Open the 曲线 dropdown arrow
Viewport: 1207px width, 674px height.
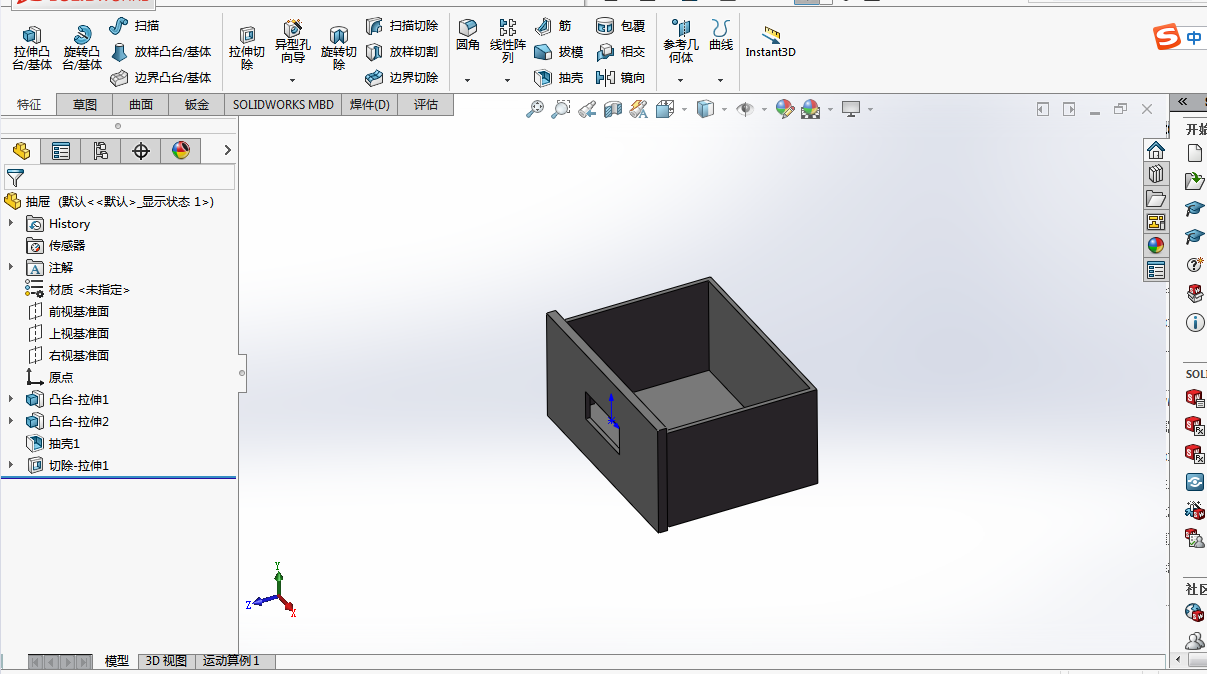click(721, 80)
